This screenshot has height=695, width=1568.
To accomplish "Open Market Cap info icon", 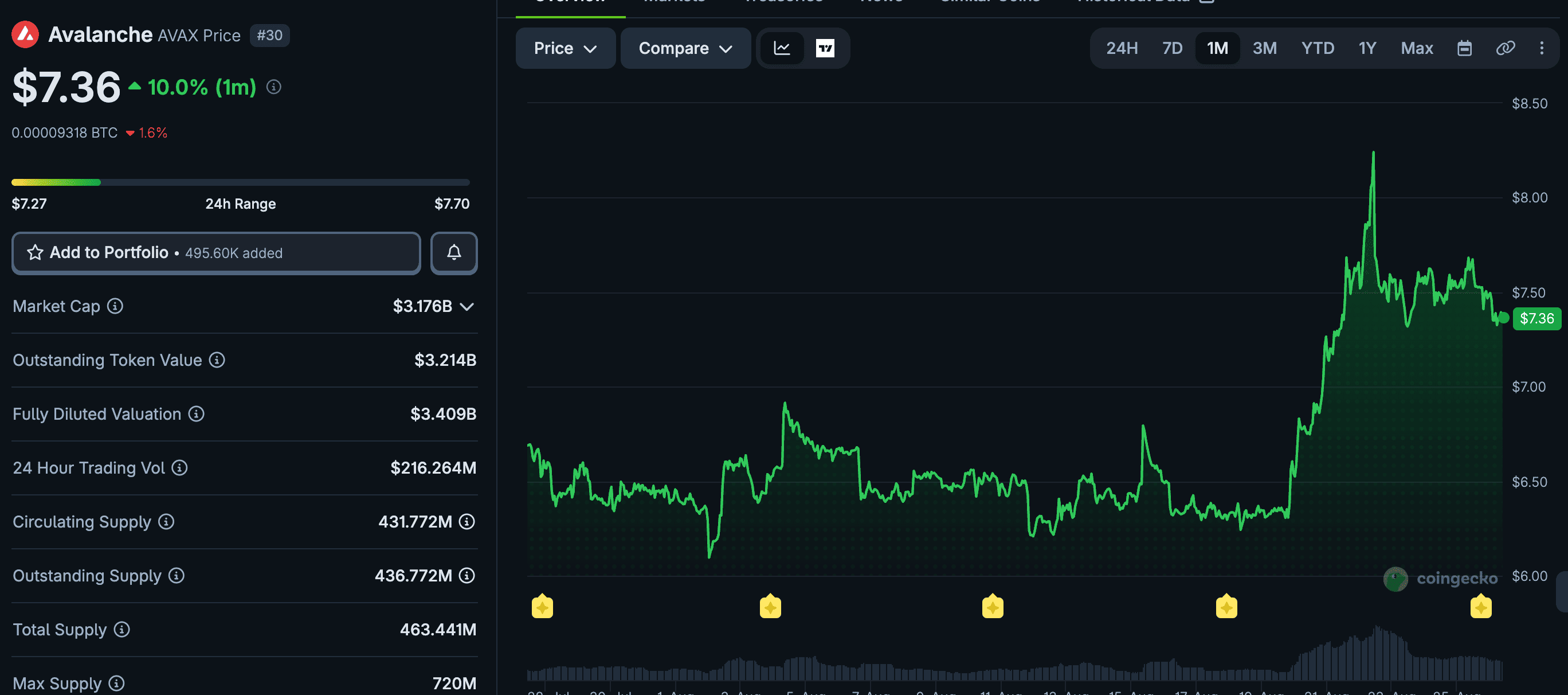I will (x=115, y=306).
